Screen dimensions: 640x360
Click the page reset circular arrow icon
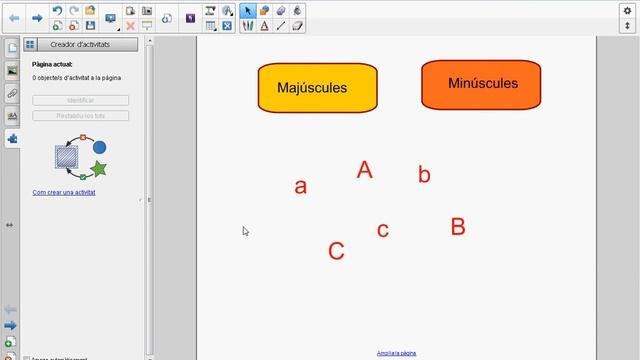click(x=167, y=18)
